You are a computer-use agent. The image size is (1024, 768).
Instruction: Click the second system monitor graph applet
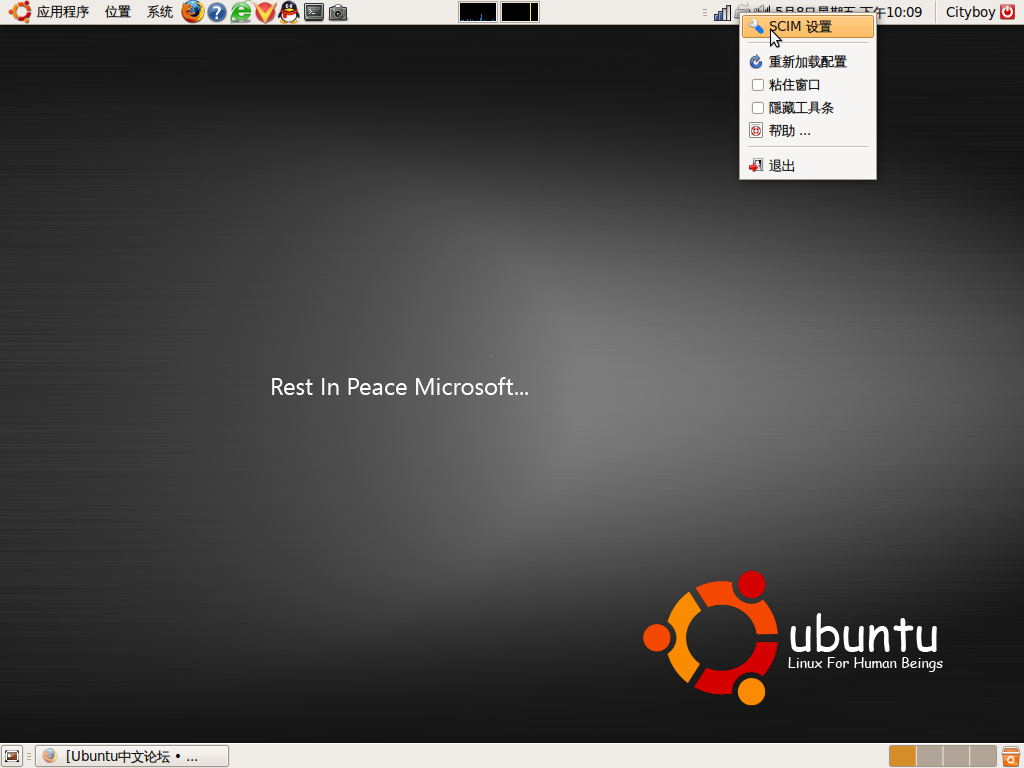pyautogui.click(x=520, y=12)
